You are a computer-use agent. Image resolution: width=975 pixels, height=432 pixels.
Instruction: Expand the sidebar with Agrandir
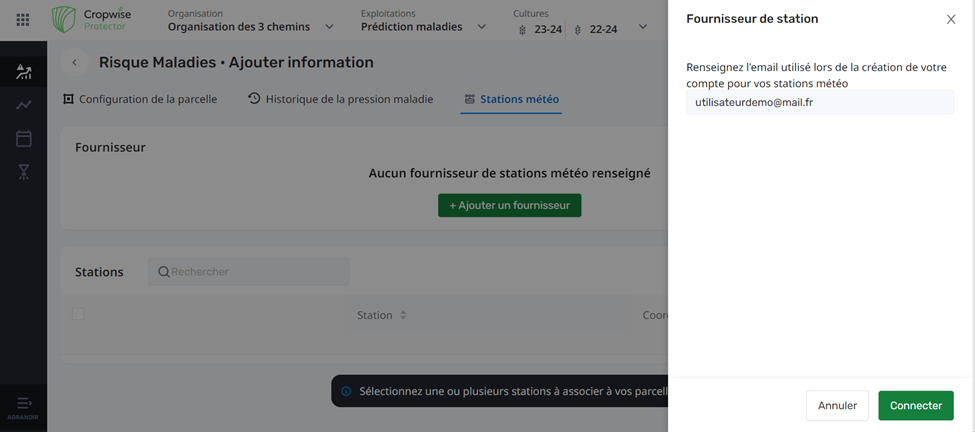click(x=23, y=405)
